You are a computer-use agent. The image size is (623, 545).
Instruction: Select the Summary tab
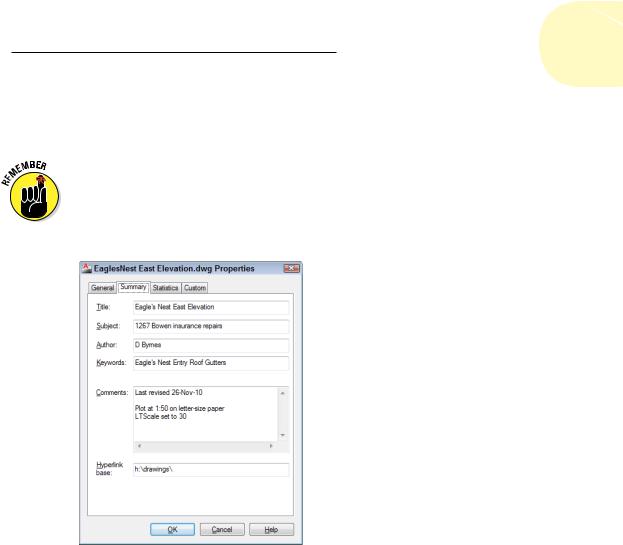[134, 287]
